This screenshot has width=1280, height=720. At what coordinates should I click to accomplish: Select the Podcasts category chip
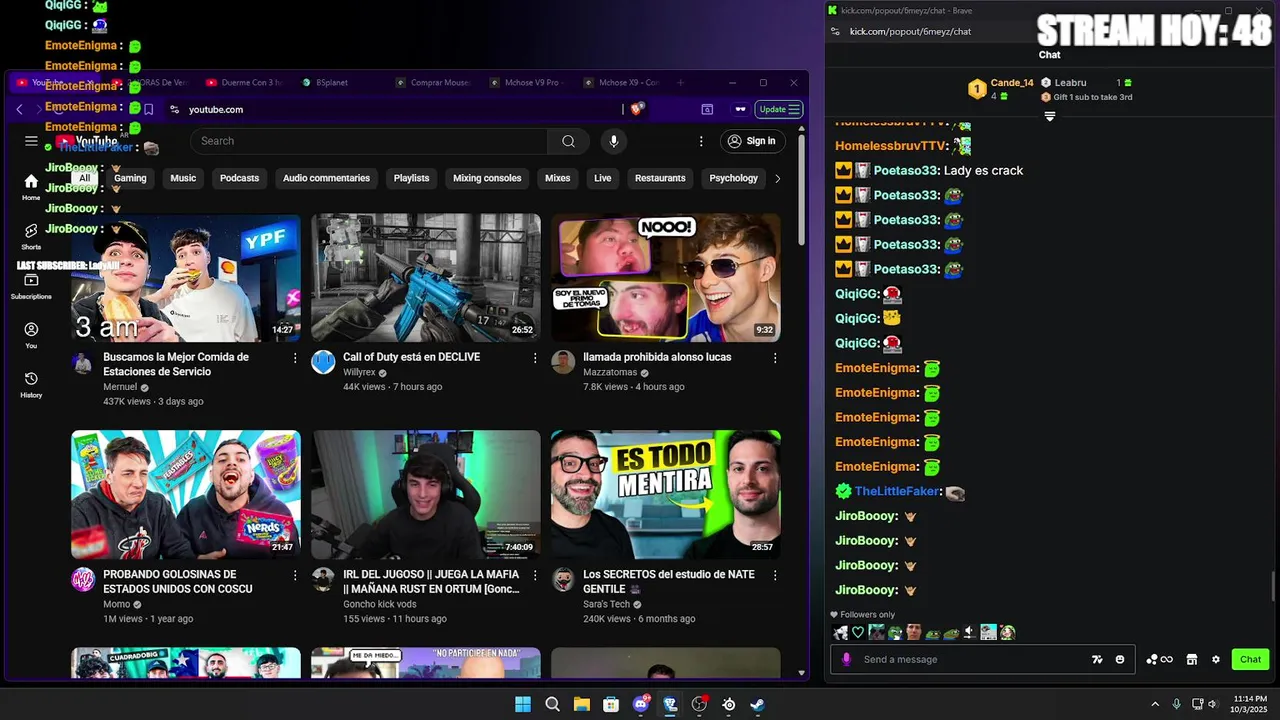pos(239,178)
